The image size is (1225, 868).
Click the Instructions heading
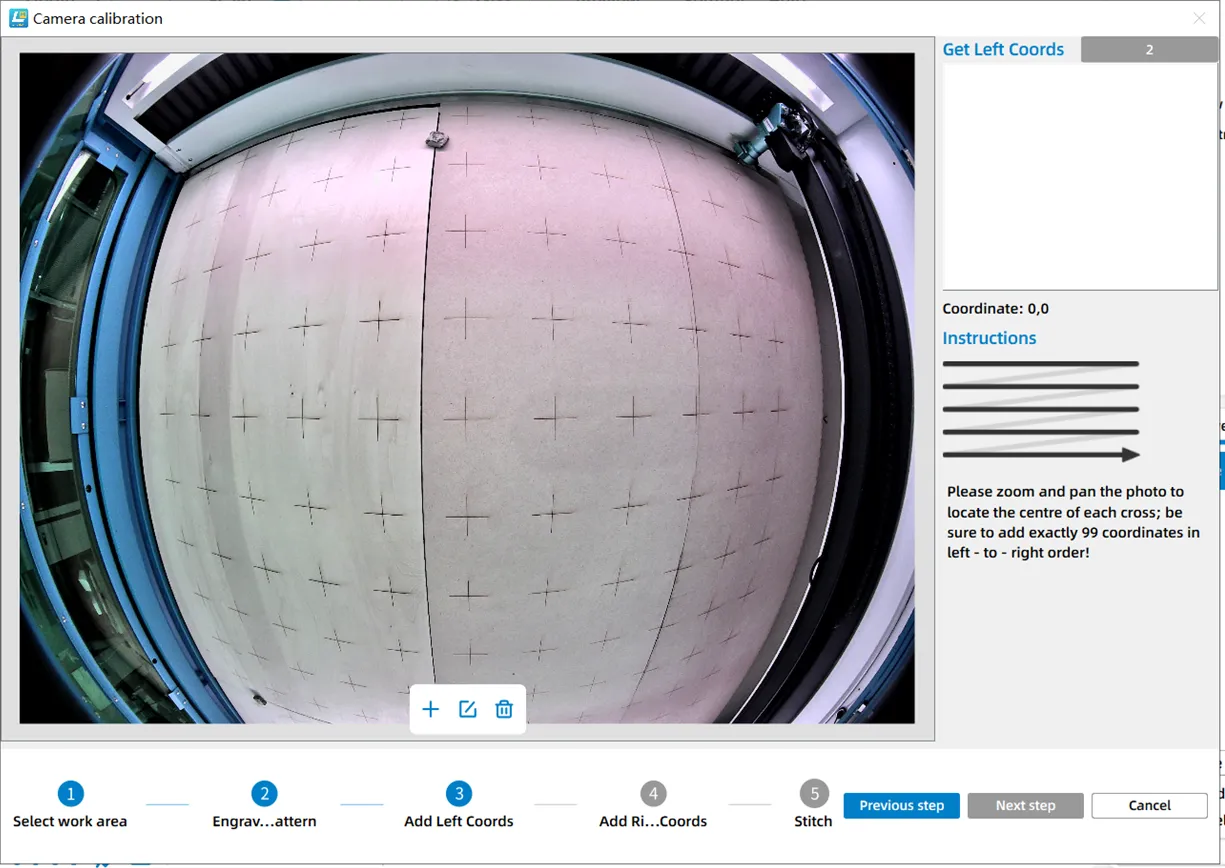[989, 338]
